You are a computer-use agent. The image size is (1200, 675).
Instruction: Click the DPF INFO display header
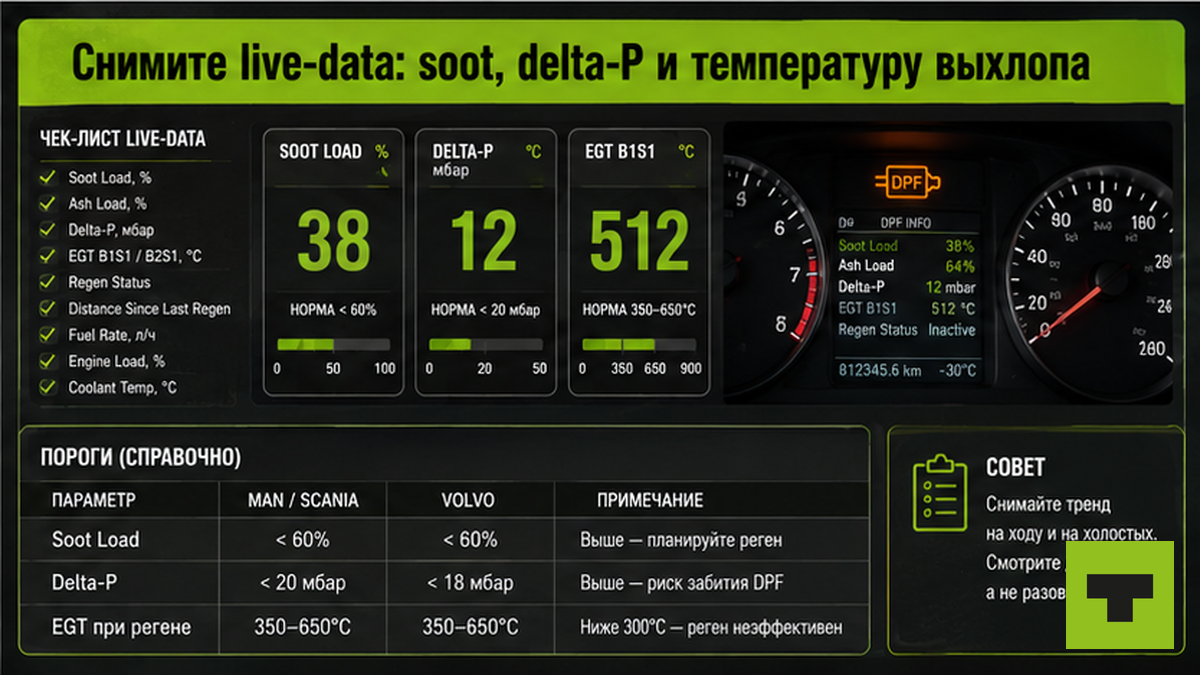(905, 223)
